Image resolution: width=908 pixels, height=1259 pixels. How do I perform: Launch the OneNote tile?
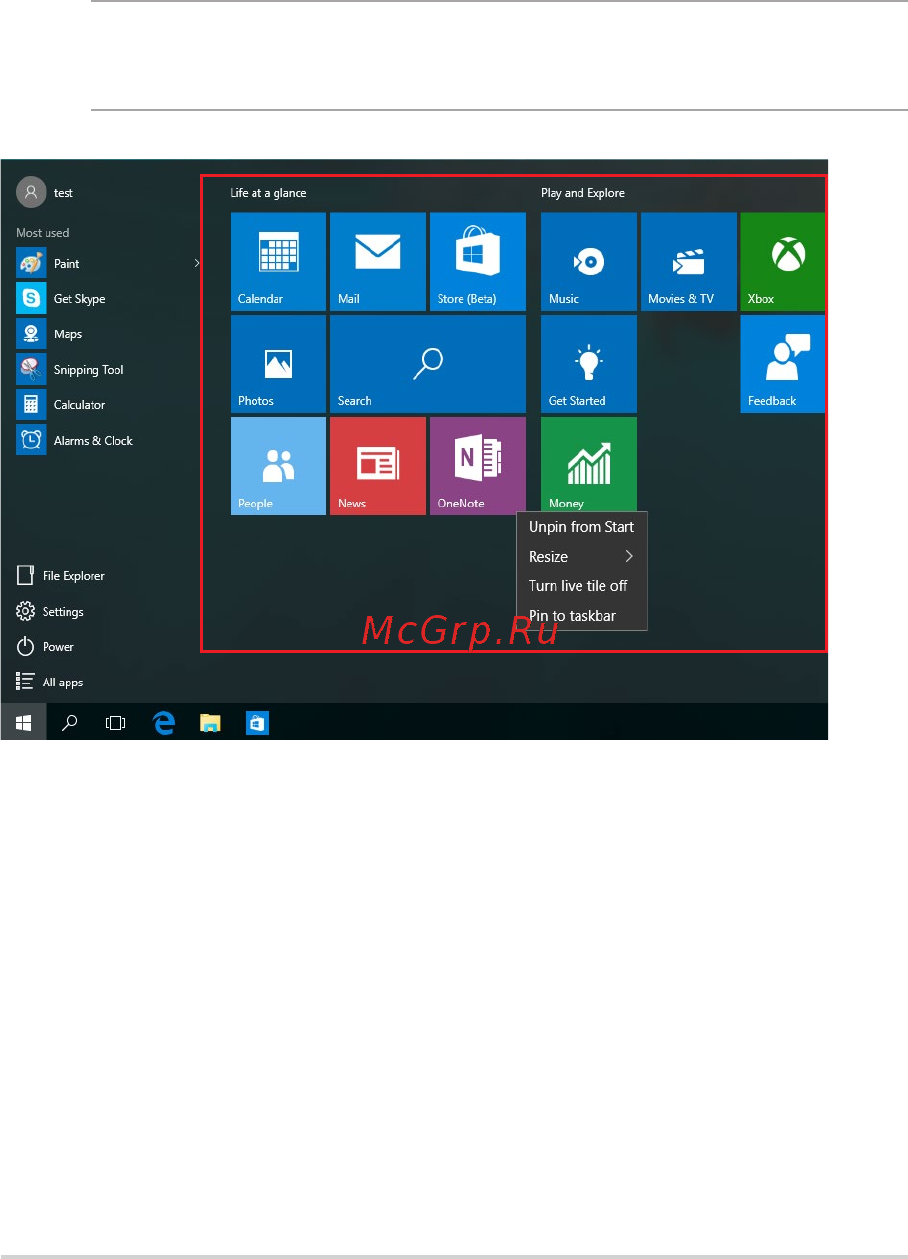(x=478, y=466)
